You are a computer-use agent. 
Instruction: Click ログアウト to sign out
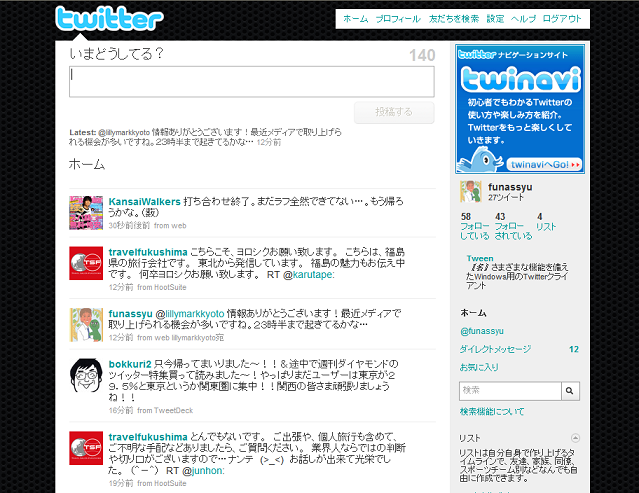tap(562, 19)
